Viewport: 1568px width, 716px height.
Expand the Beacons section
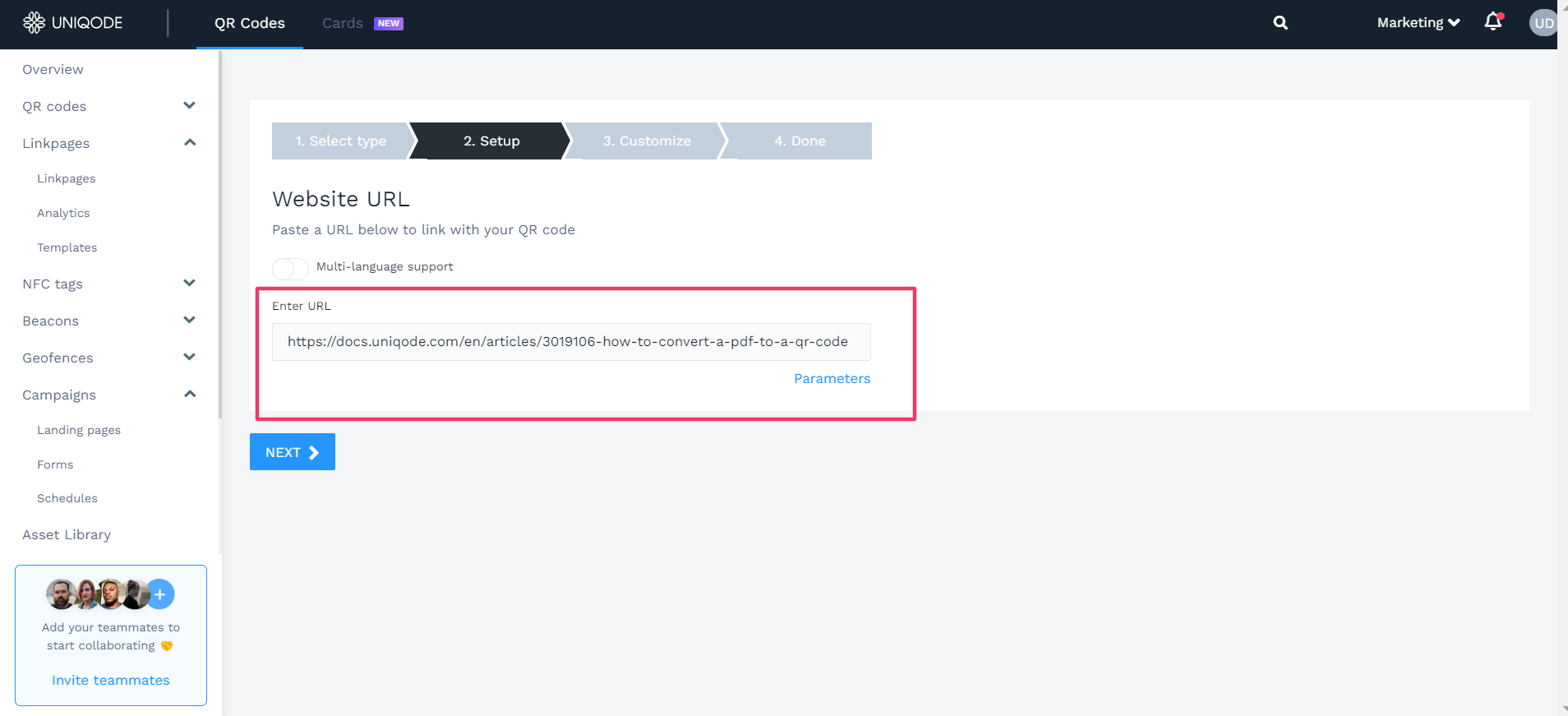(189, 320)
